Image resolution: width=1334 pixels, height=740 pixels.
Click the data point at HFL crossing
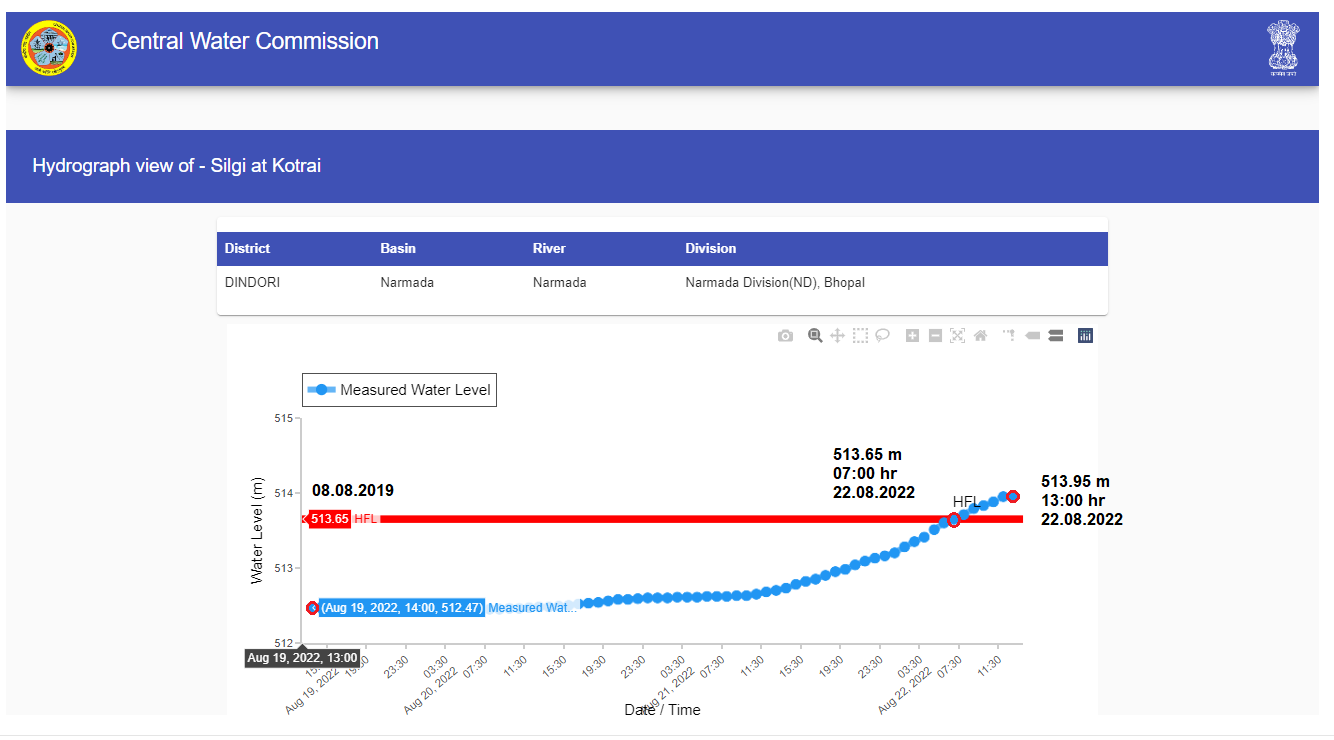click(x=953, y=520)
